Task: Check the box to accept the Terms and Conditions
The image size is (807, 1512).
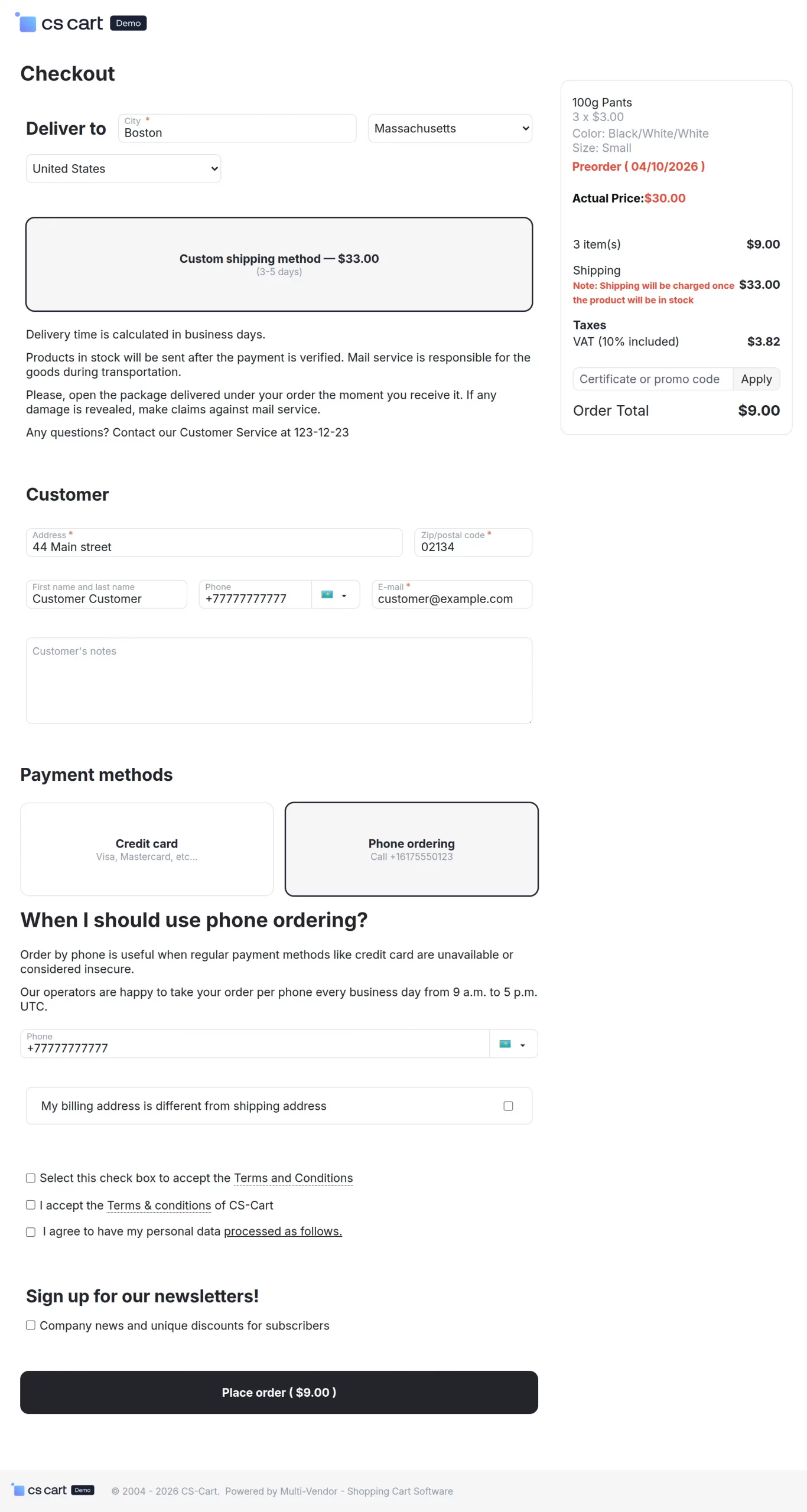Action: click(x=30, y=1178)
